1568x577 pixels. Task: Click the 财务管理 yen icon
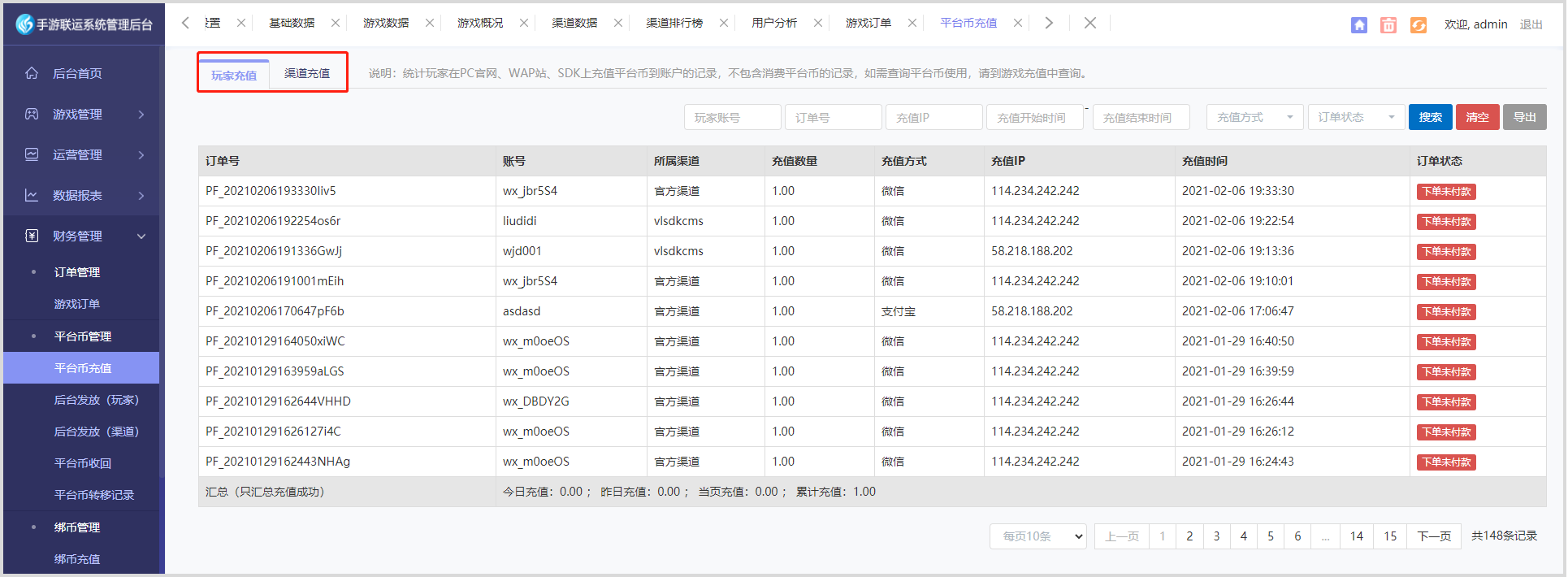[x=32, y=236]
